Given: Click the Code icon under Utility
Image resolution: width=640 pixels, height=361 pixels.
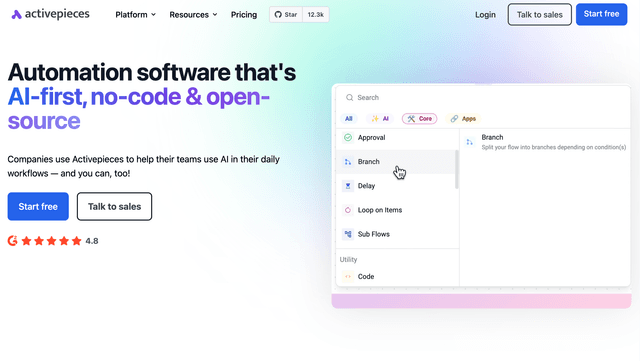Looking at the screenshot, I should [x=348, y=276].
